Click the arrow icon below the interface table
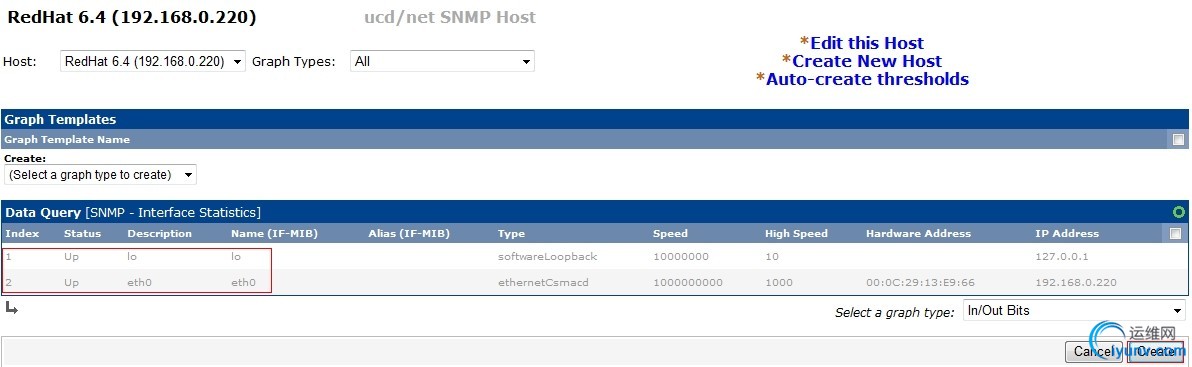Screen dimensions: 1192x367 pos(11,308)
